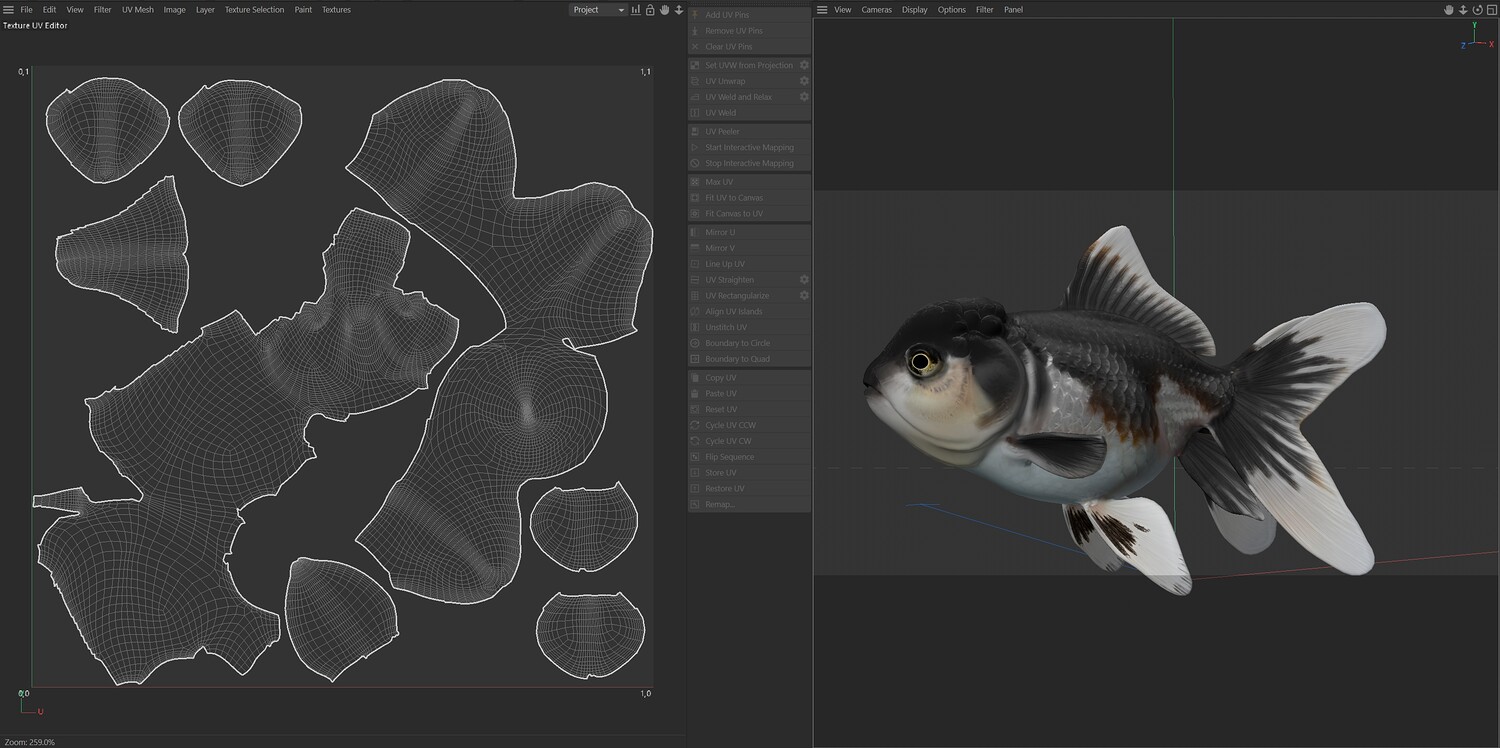Click the Boundary to Circle icon
Viewport: 1500px width, 748px height.
pyautogui.click(x=695, y=344)
